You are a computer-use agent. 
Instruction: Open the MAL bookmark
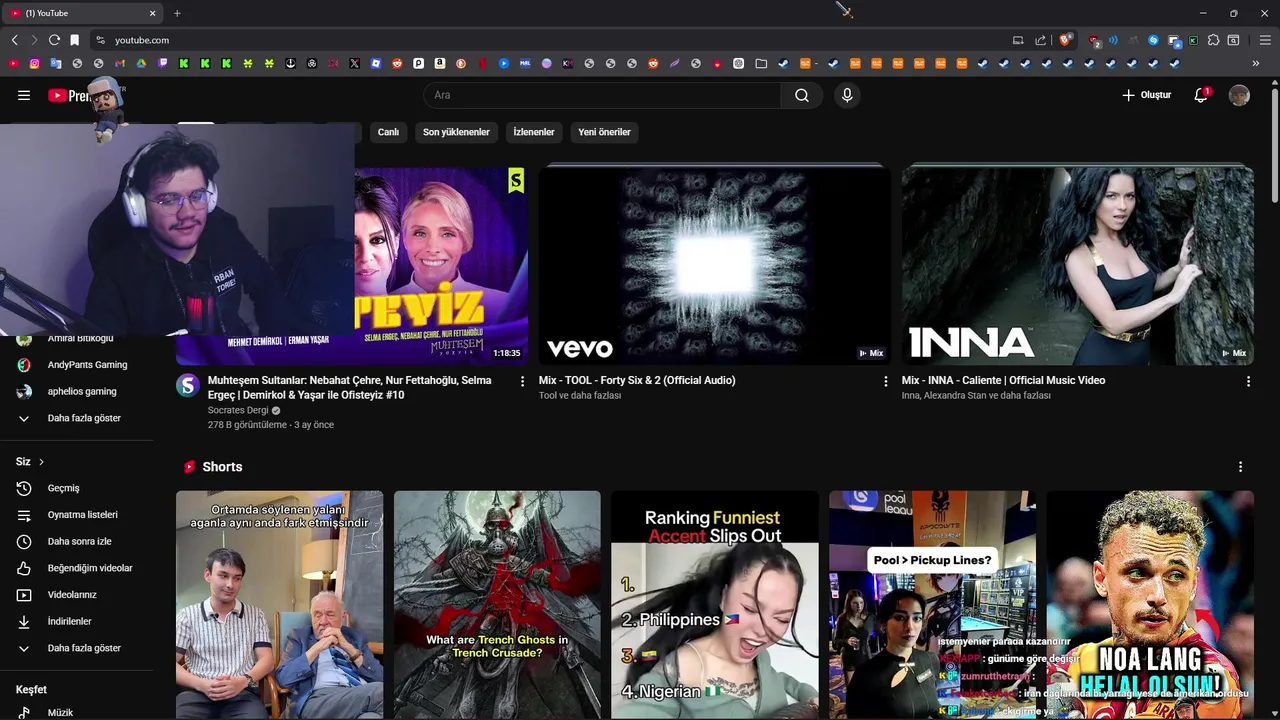coord(525,63)
